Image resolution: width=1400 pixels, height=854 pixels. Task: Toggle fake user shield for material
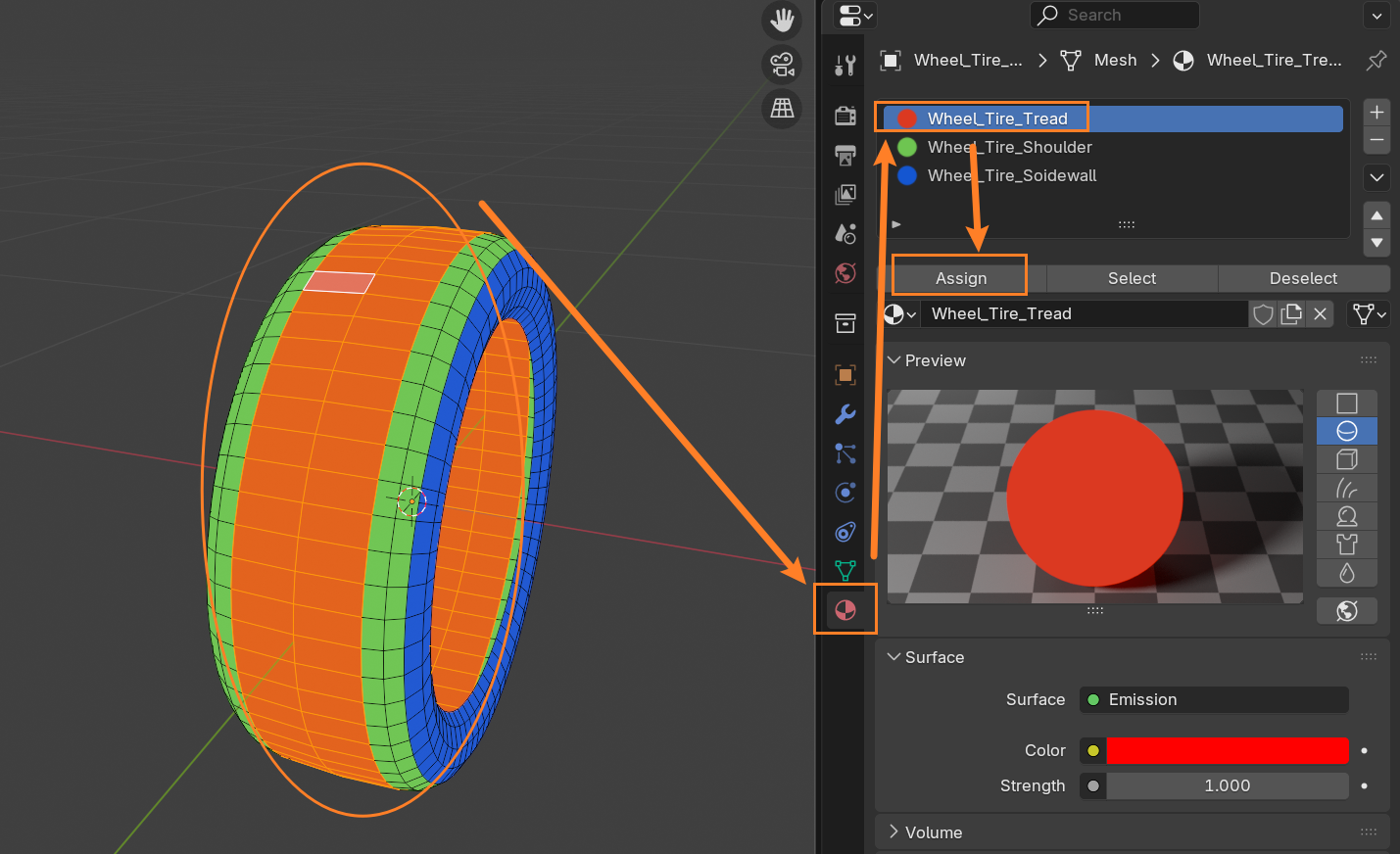pos(1263,314)
